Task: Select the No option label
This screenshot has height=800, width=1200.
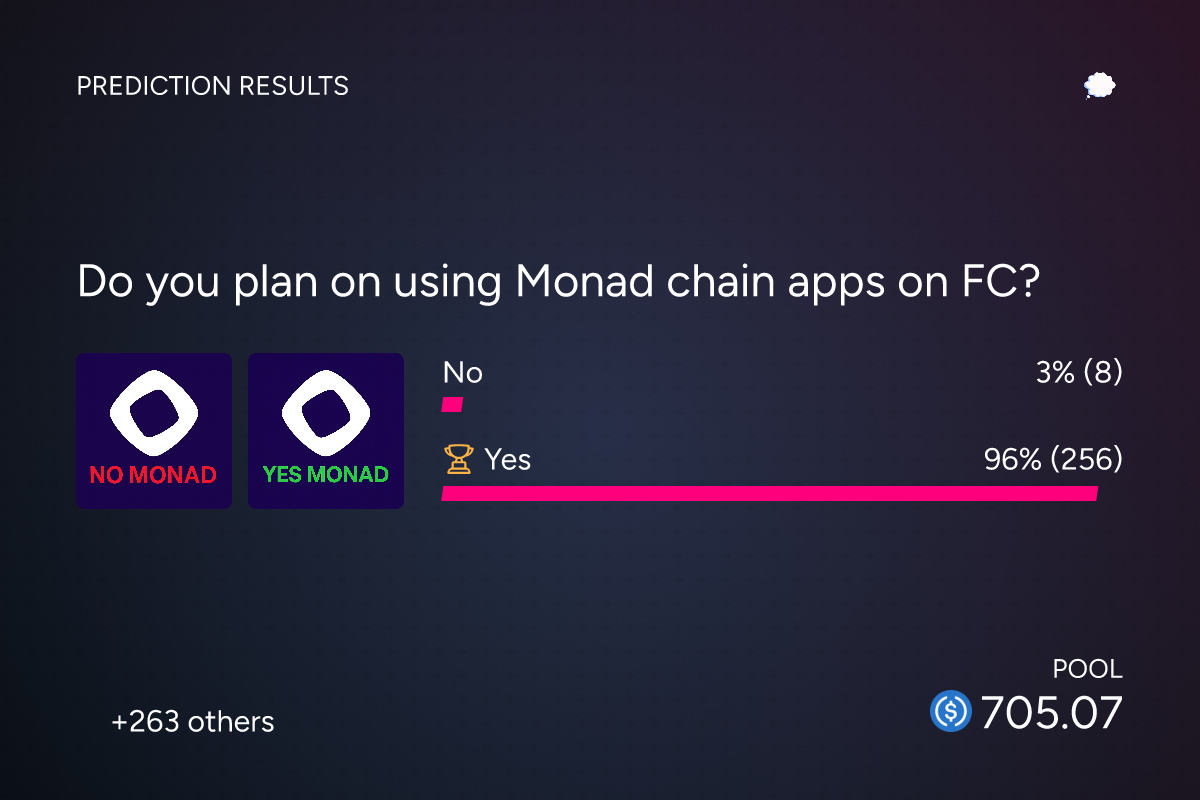Action: click(463, 373)
